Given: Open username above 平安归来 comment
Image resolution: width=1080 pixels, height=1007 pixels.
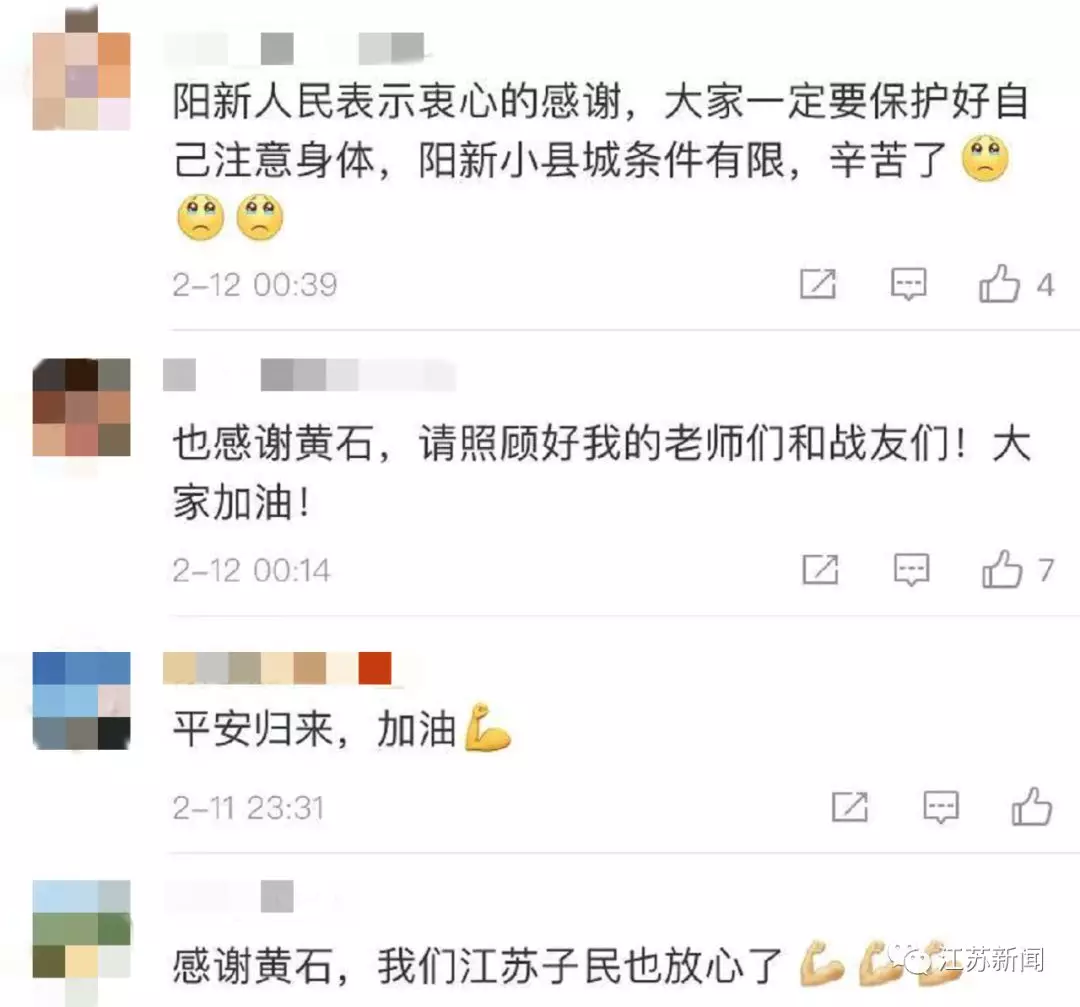Looking at the screenshot, I should (278, 668).
